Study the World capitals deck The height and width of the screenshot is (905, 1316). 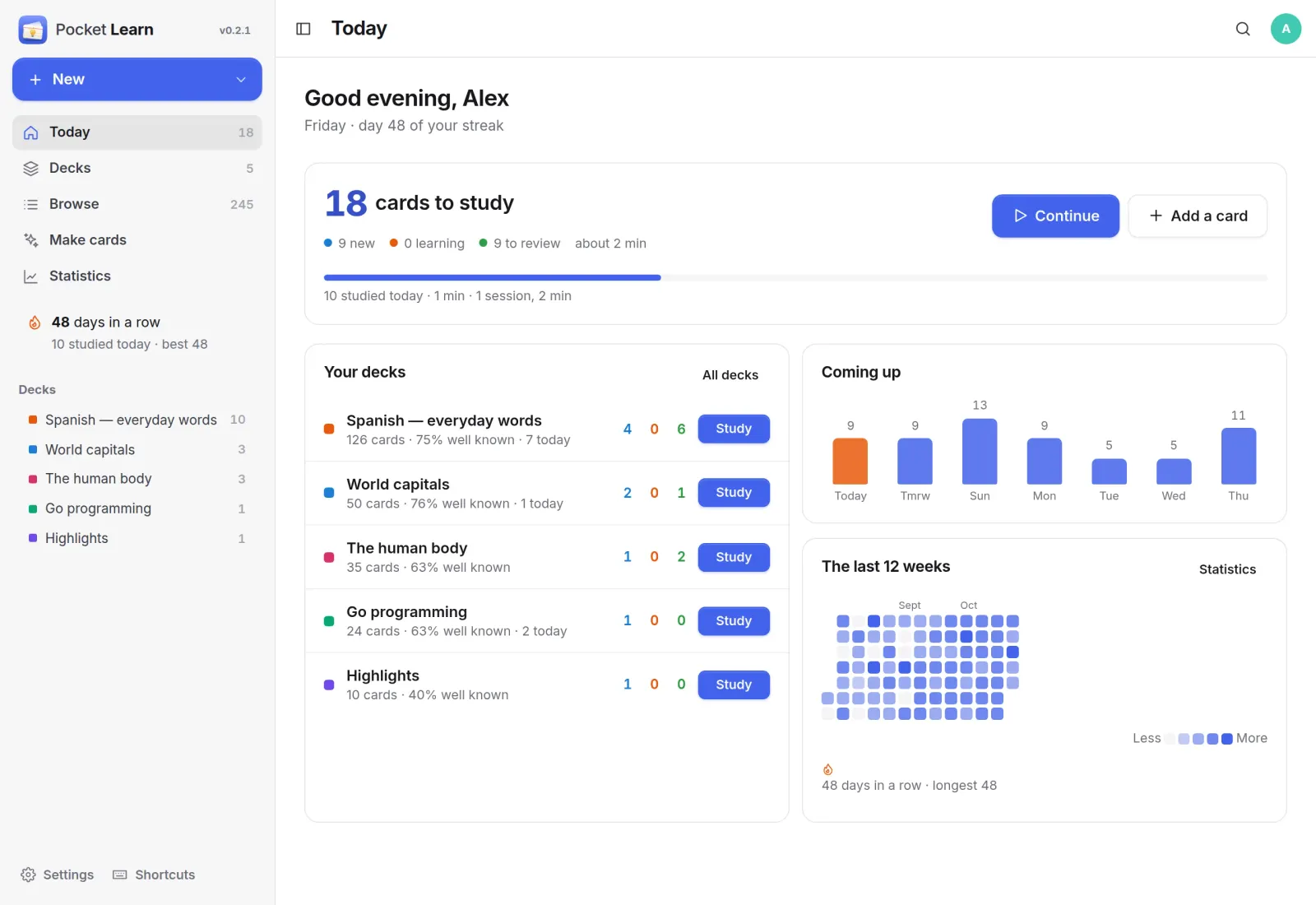point(734,493)
